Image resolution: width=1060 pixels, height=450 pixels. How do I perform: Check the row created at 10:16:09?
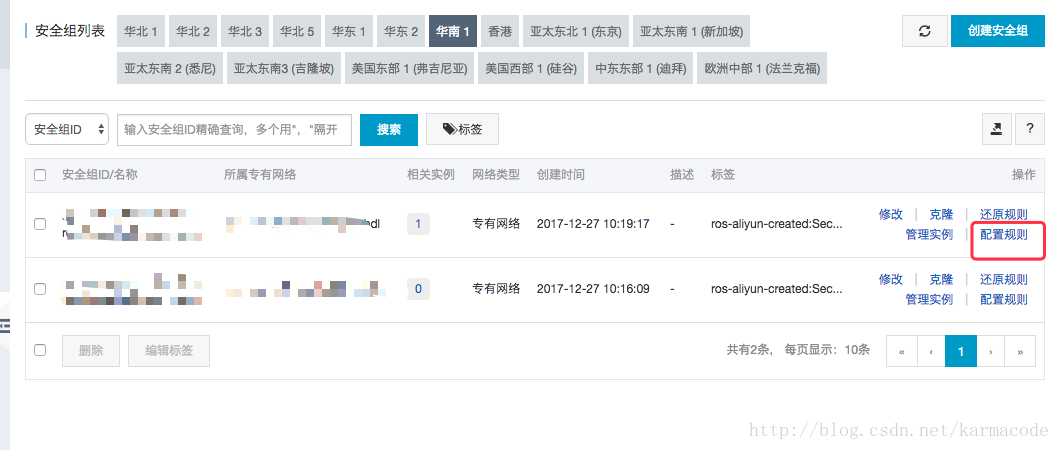tap(40, 289)
